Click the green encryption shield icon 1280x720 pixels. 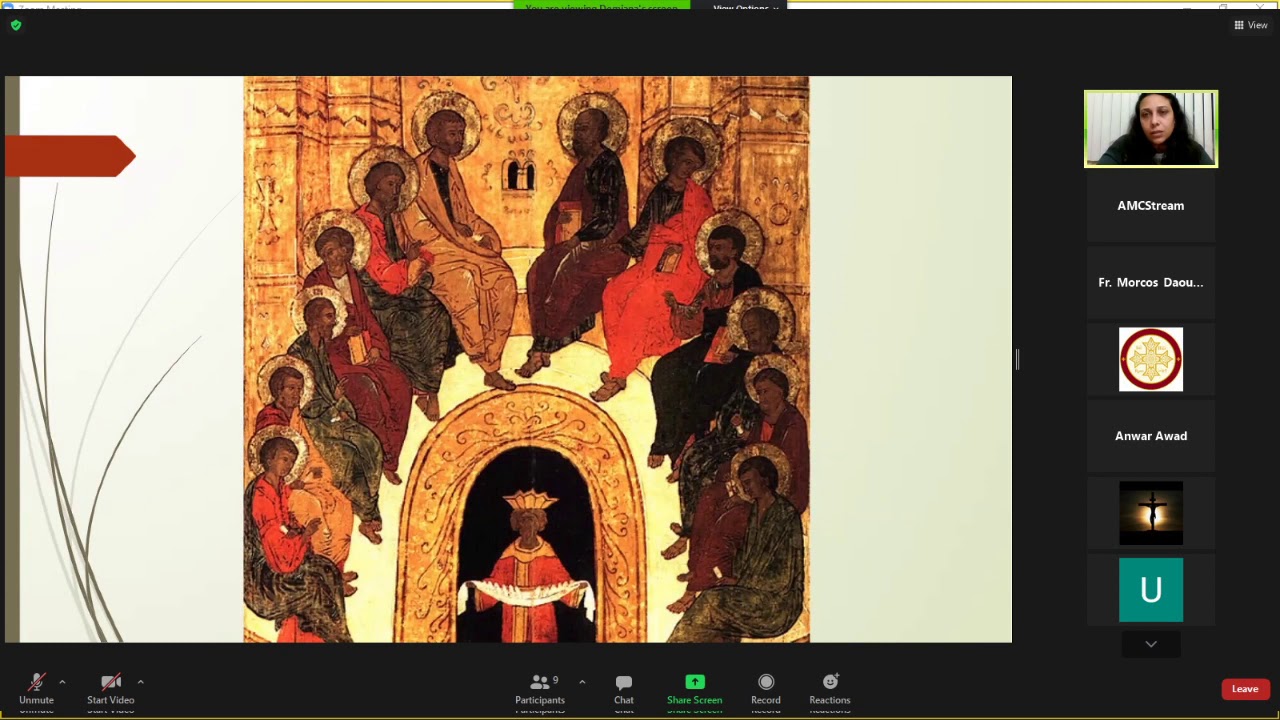click(x=15, y=25)
